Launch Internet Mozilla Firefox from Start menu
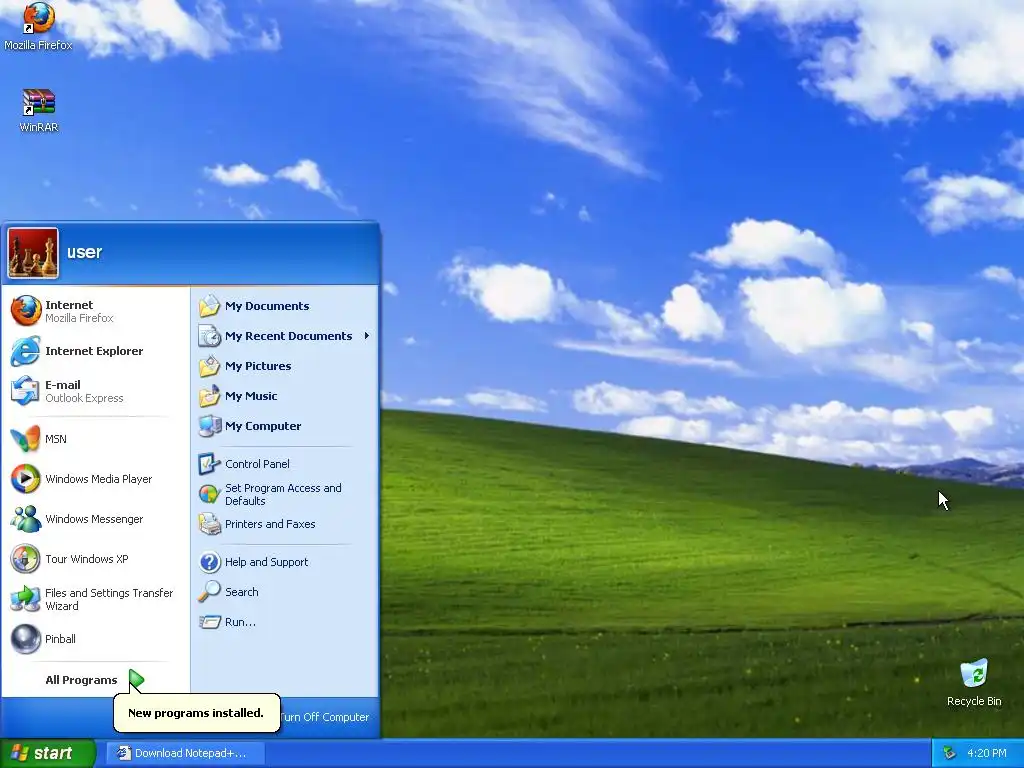 point(96,311)
